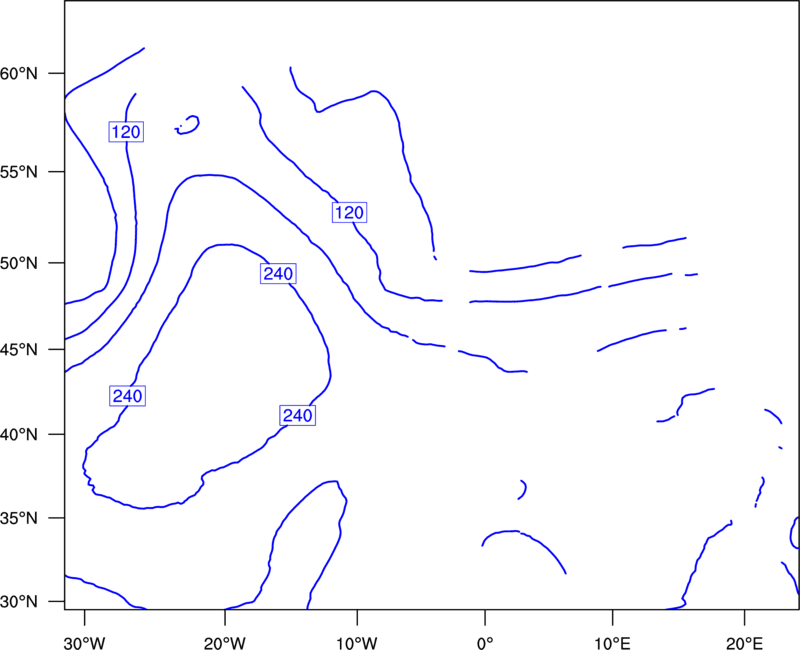The image size is (800, 650).
Task: Select the 10°E longitude axis label
Action: tap(612, 643)
